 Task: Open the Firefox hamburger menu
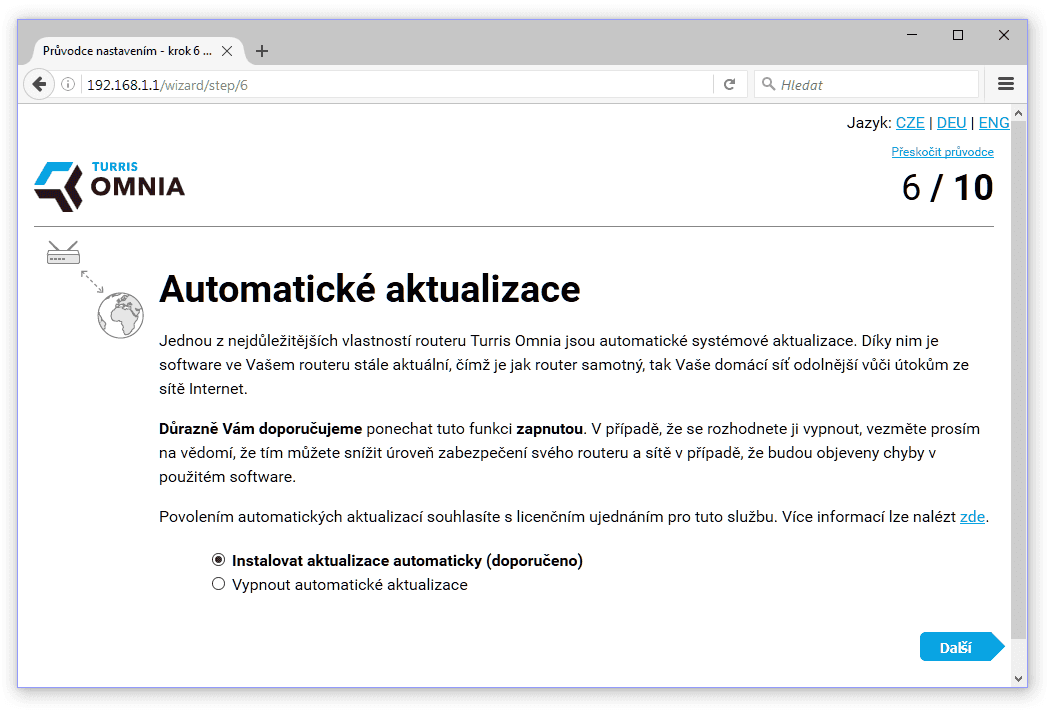click(x=1006, y=84)
